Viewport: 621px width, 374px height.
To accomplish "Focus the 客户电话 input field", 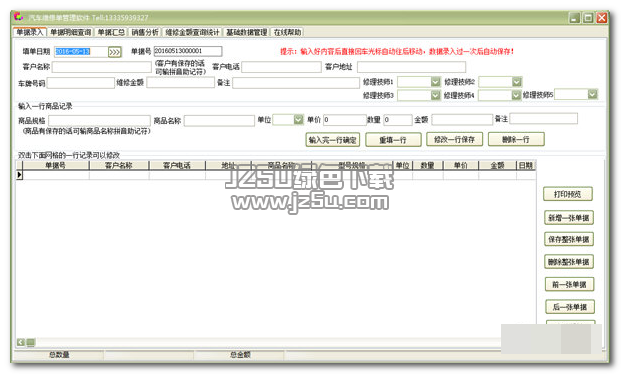I will point(282,67).
